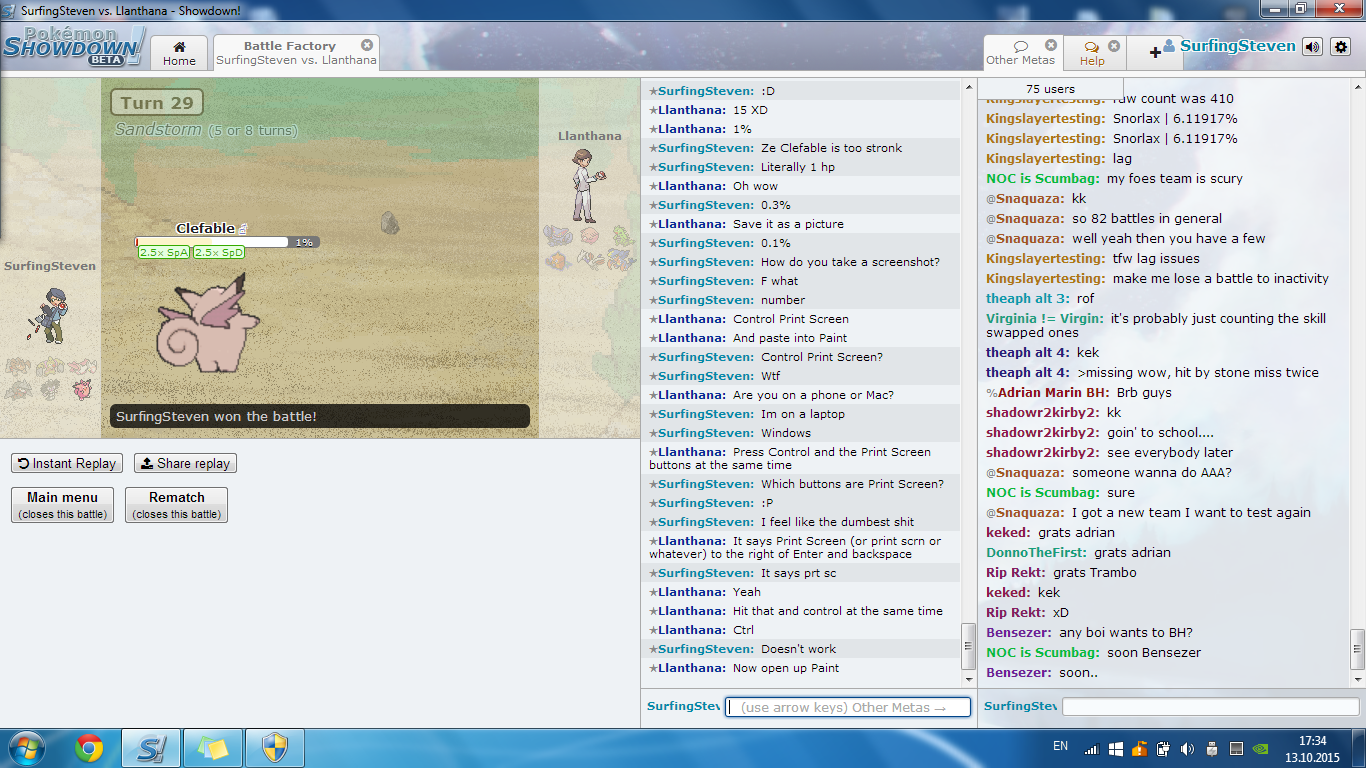
Task: Close the Other Metas chat tab
Action: coord(1051,45)
